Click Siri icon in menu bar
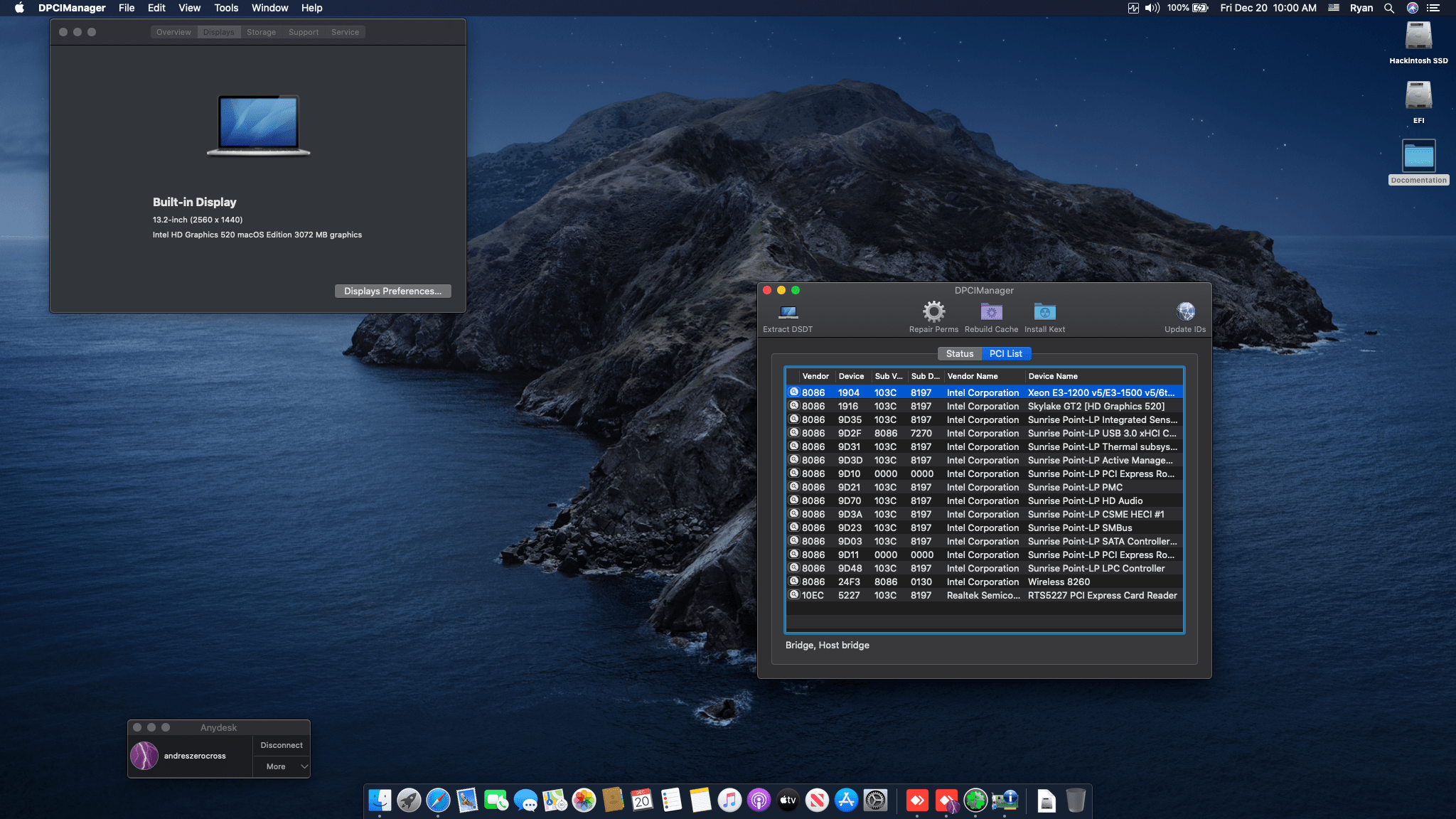Viewport: 1456px width, 819px height. [1412, 8]
